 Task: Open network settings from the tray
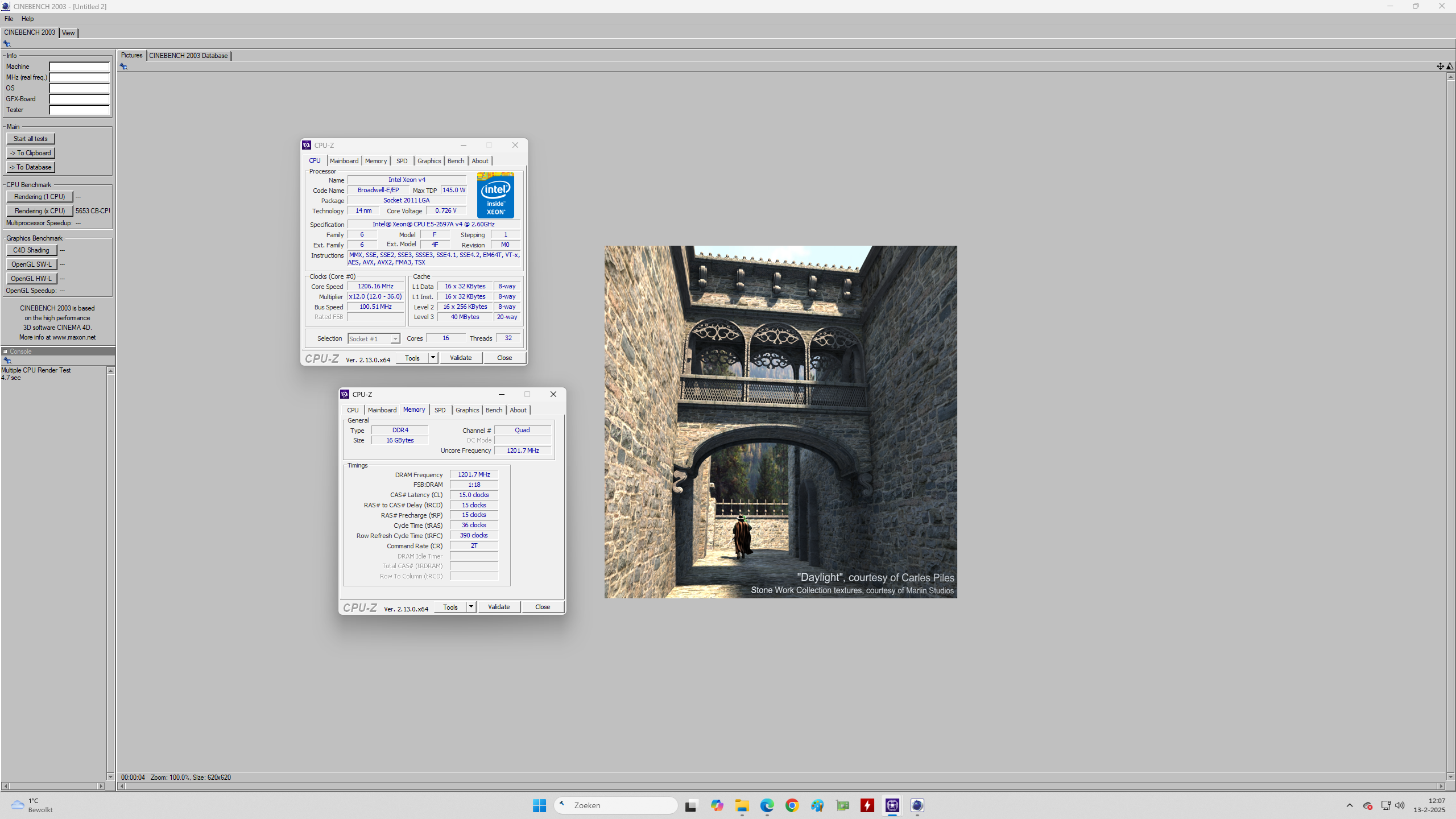pyautogui.click(x=1385, y=805)
